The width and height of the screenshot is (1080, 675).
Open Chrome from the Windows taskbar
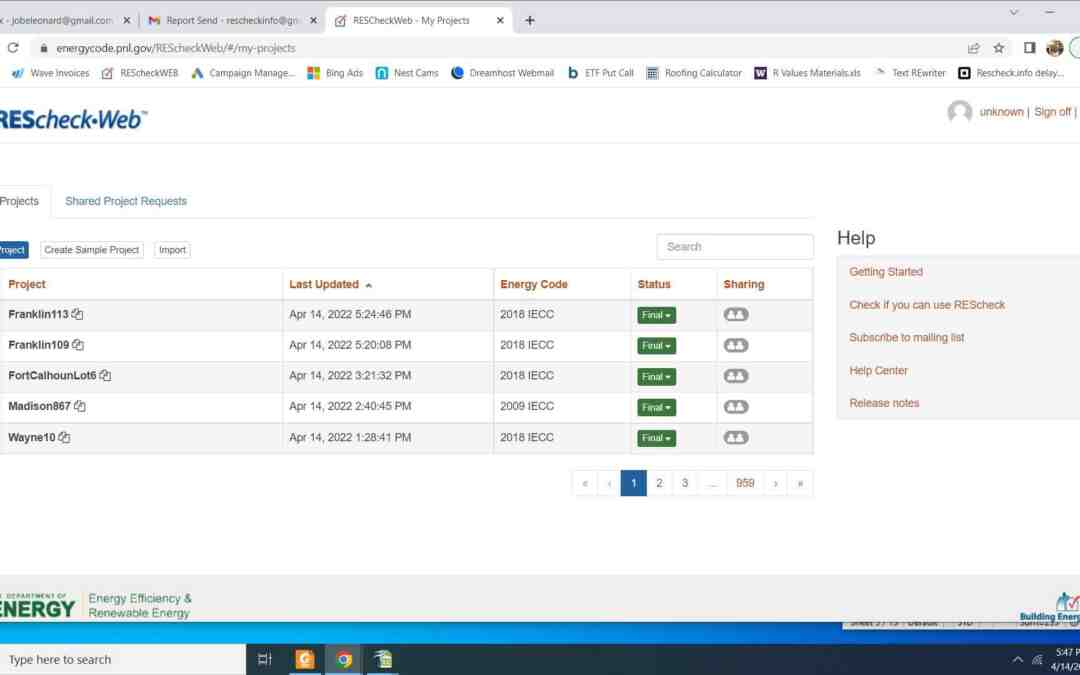click(x=344, y=659)
